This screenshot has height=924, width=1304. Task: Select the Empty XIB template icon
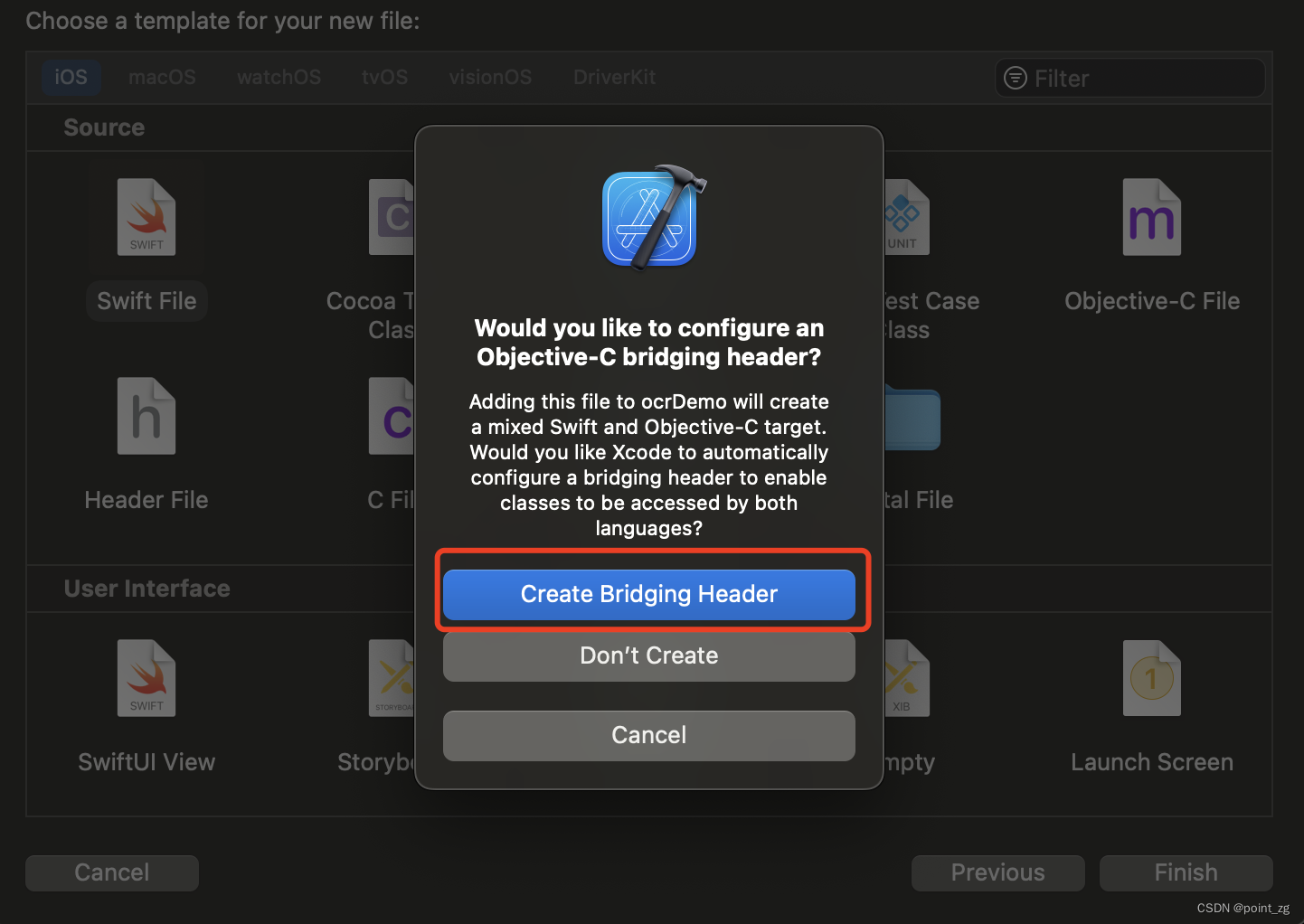(x=907, y=678)
